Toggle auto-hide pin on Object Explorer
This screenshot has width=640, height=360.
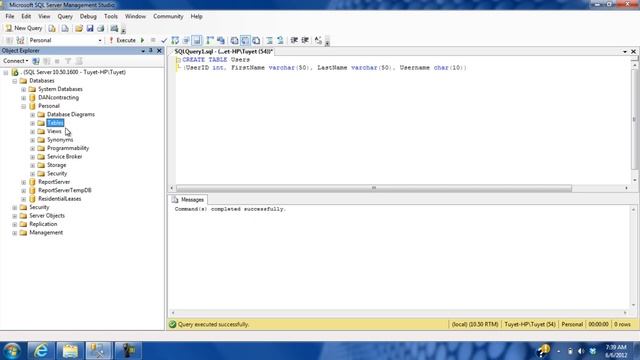(151, 51)
